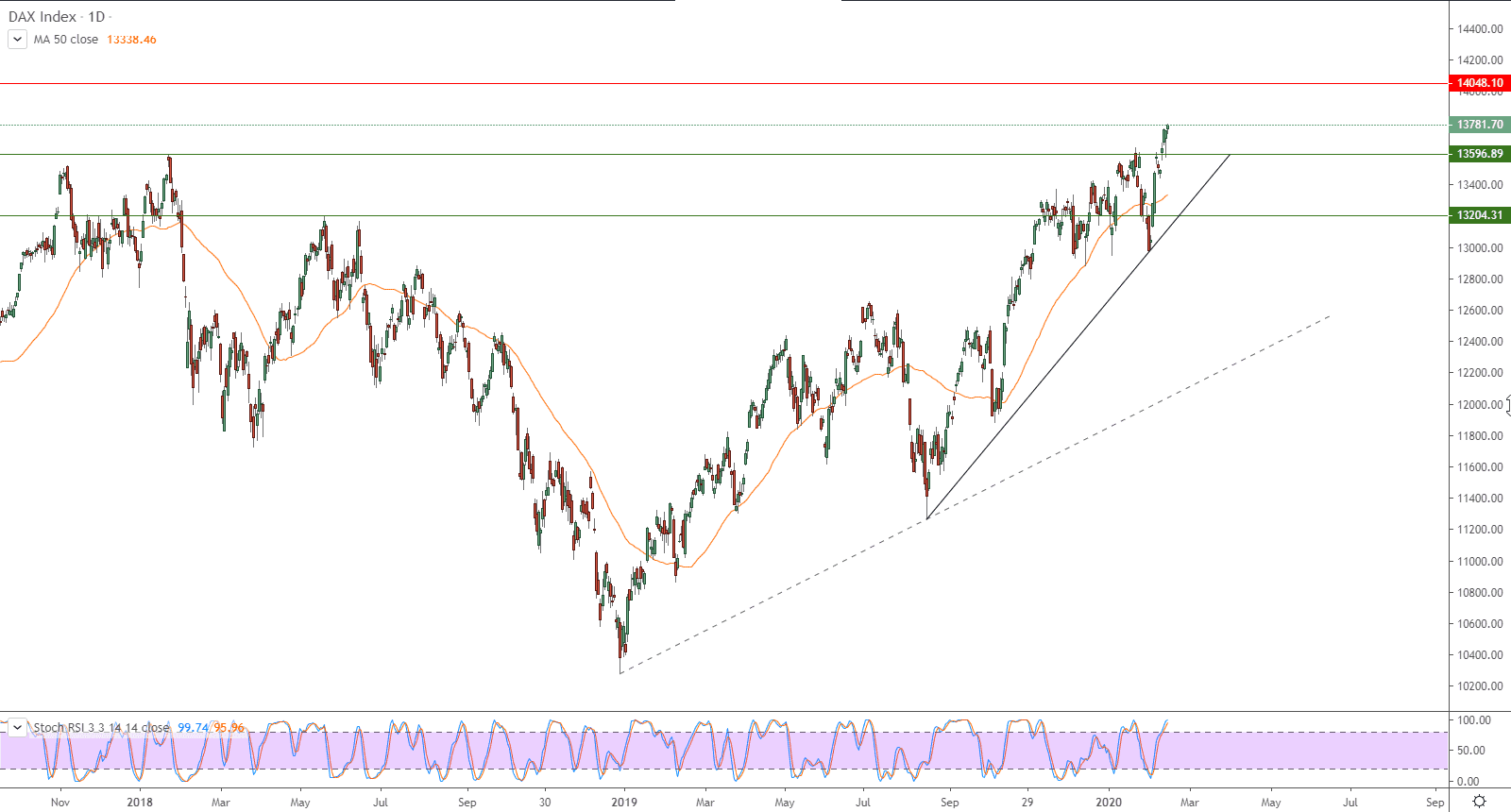Select the 14400.00 price axis tick
Image resolution: width=1511 pixels, height=812 pixels.
pyautogui.click(x=1480, y=29)
